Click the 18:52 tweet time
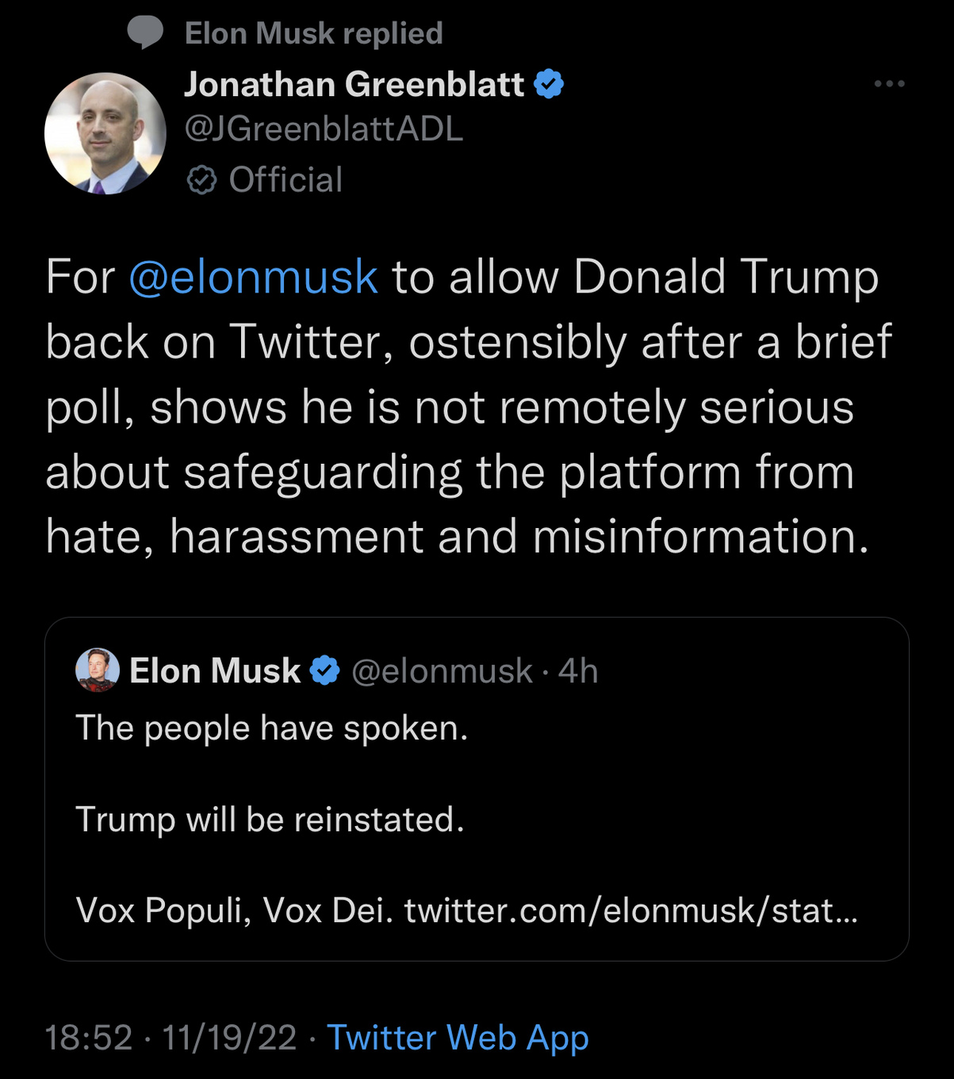 click(x=89, y=1038)
